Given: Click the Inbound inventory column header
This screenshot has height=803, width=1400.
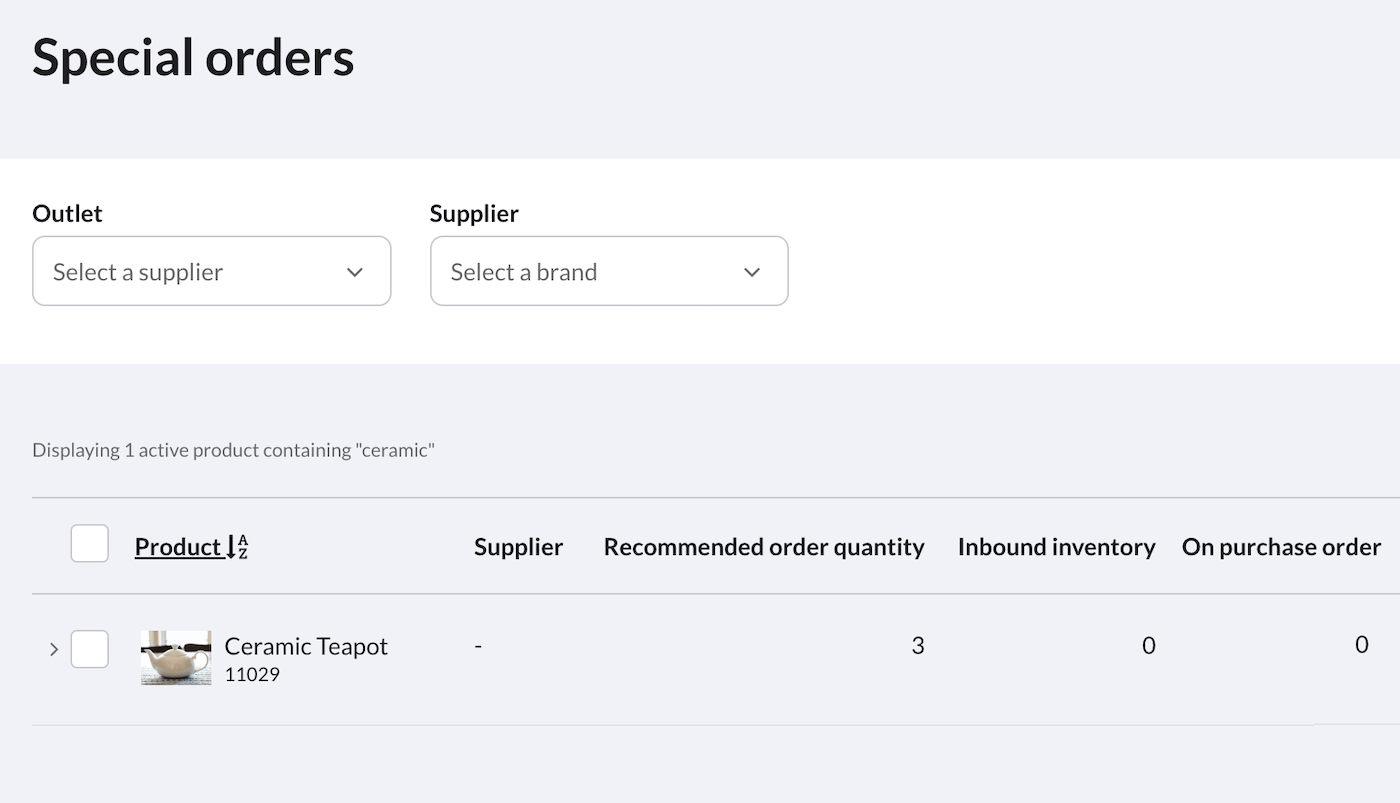Looking at the screenshot, I should click(x=1056, y=547).
